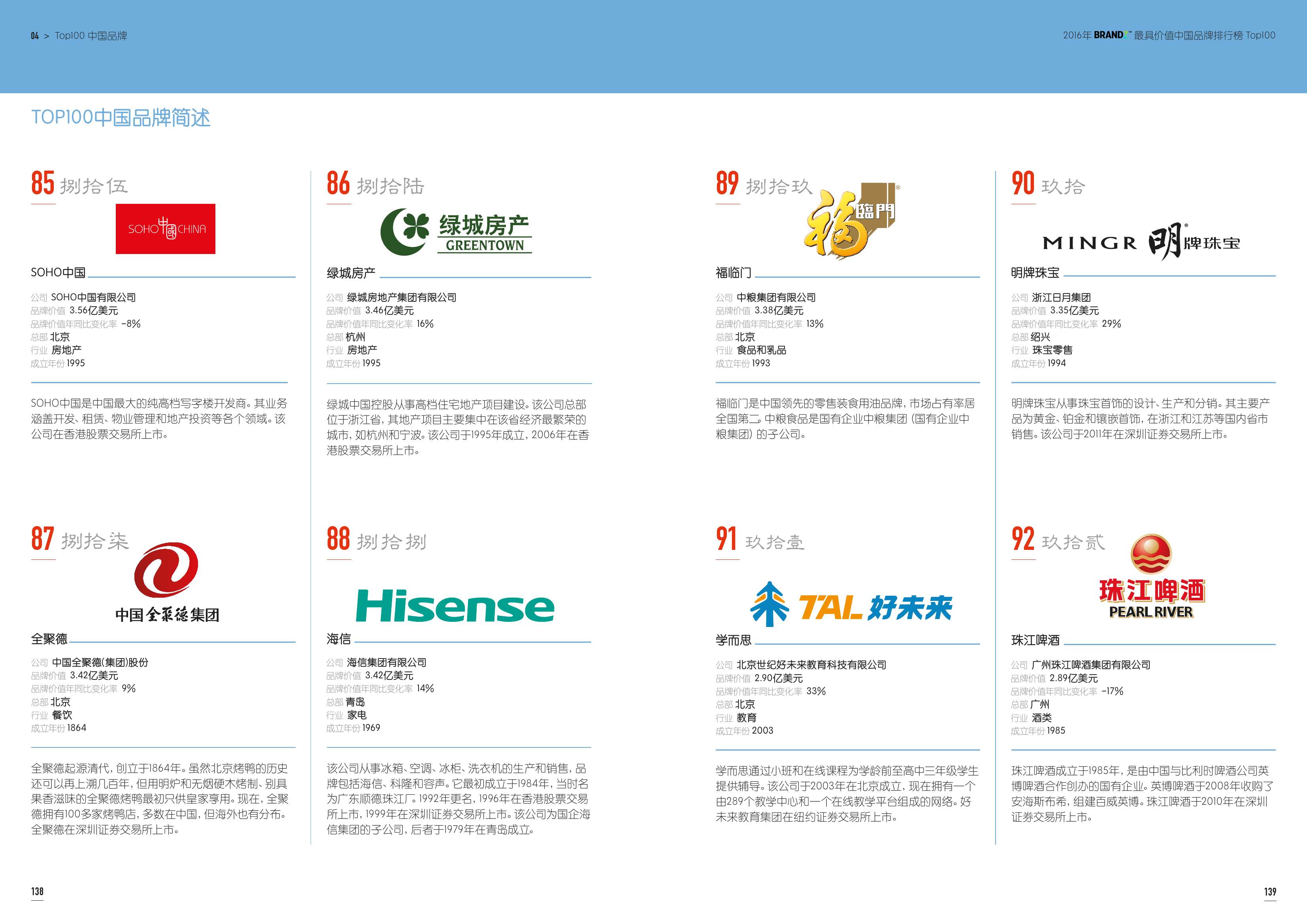This screenshot has width=1307, height=924.
Task: Select brand name SOHO中国
Action: coord(58,273)
